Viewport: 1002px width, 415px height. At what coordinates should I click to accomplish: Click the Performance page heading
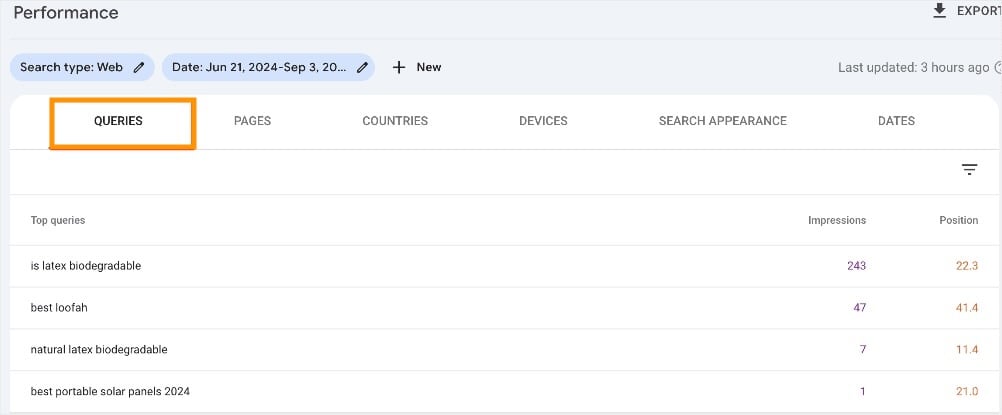pyautogui.click(x=66, y=13)
